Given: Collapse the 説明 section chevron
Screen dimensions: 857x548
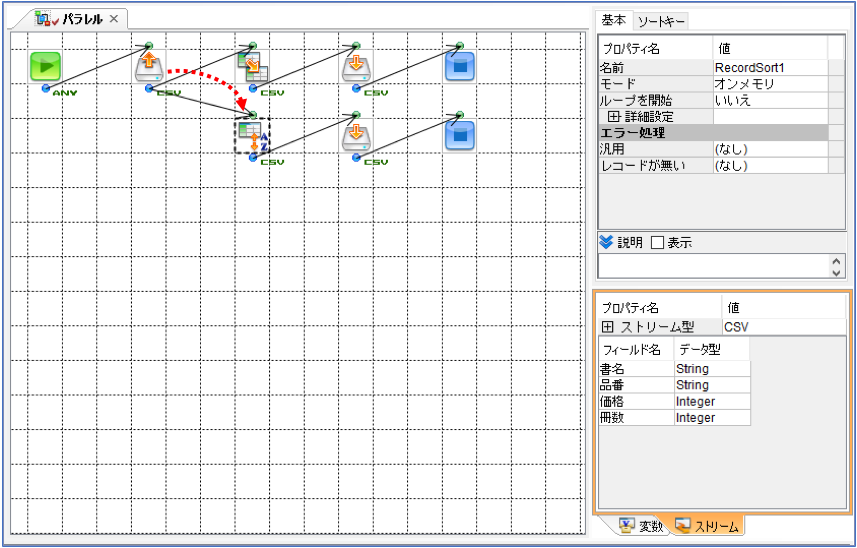Looking at the screenshot, I should (606, 242).
